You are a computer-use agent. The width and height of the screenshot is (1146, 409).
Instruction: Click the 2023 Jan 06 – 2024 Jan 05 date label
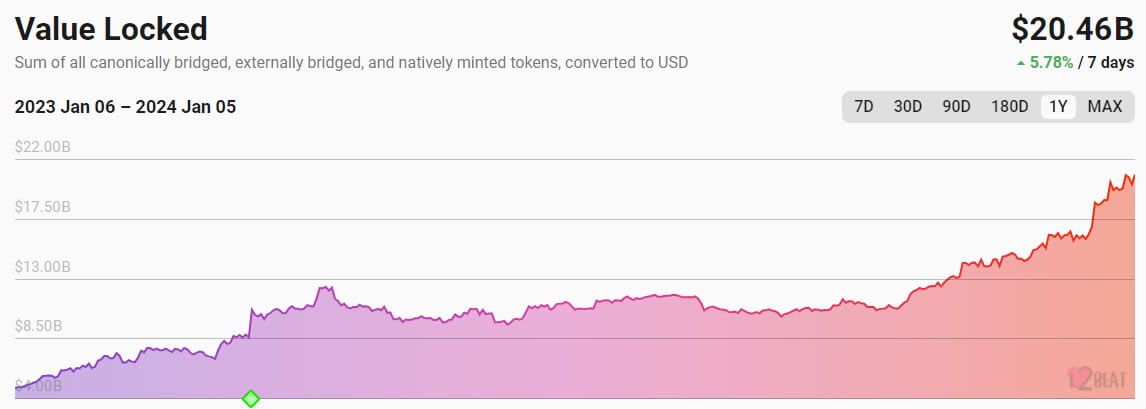coord(125,107)
